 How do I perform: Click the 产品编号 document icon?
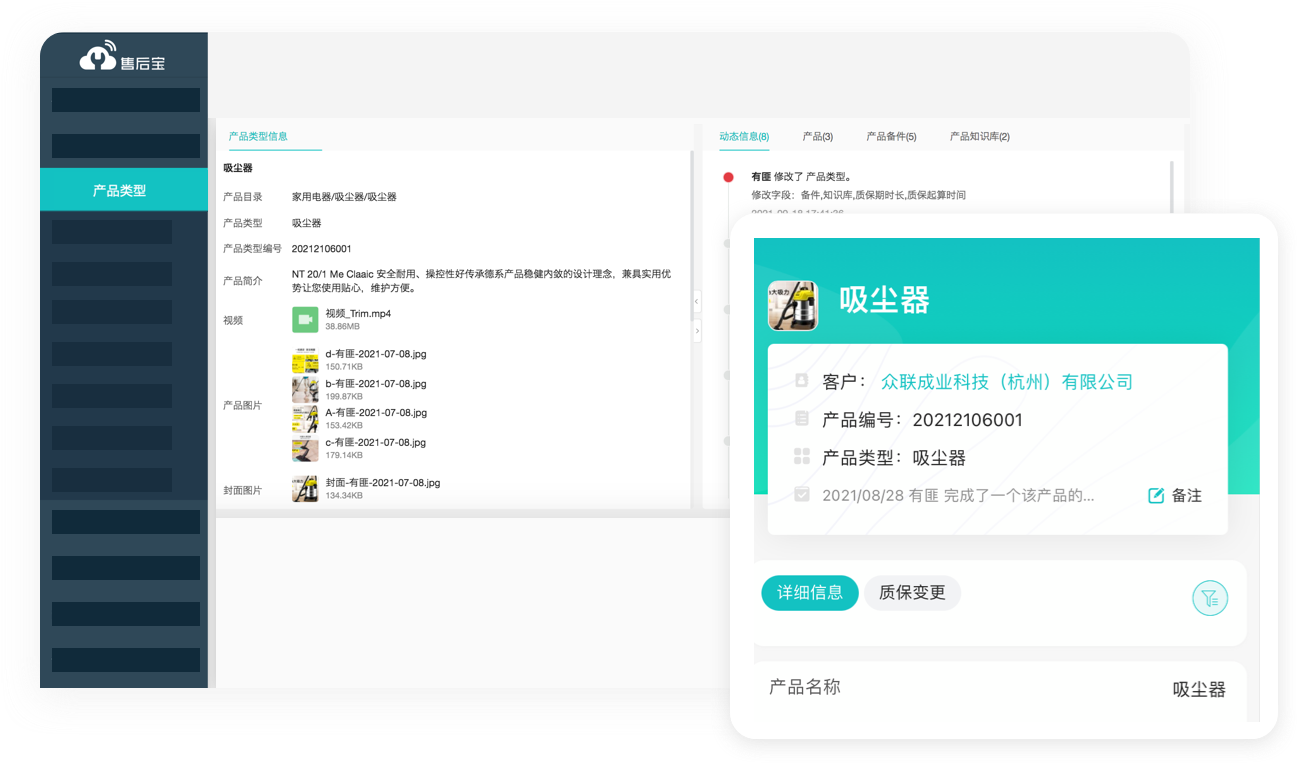coord(802,419)
